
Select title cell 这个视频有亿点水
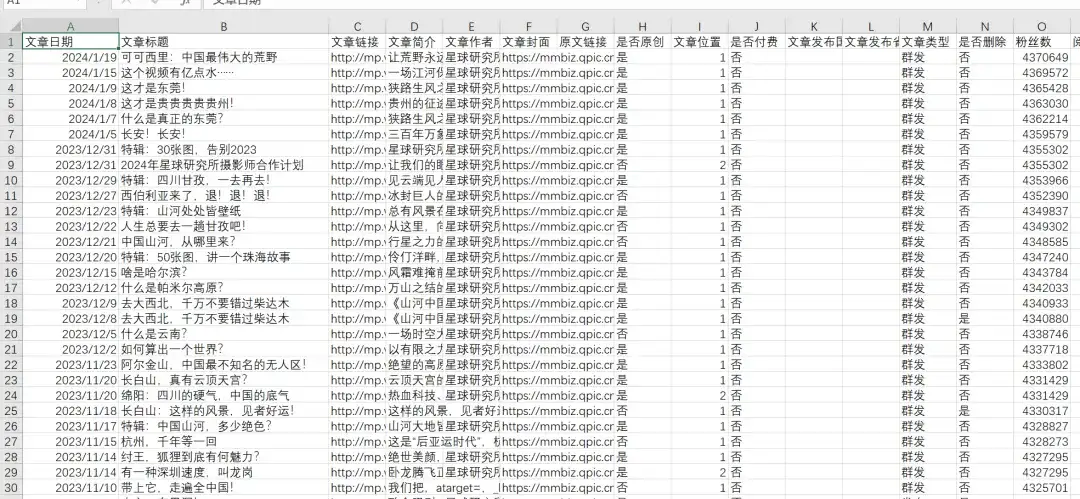[x=224, y=72]
